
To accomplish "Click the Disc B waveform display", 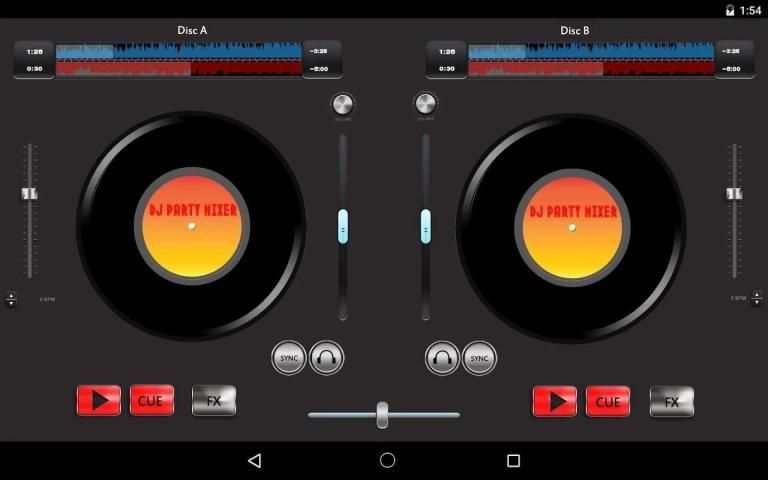I will click(x=591, y=59).
